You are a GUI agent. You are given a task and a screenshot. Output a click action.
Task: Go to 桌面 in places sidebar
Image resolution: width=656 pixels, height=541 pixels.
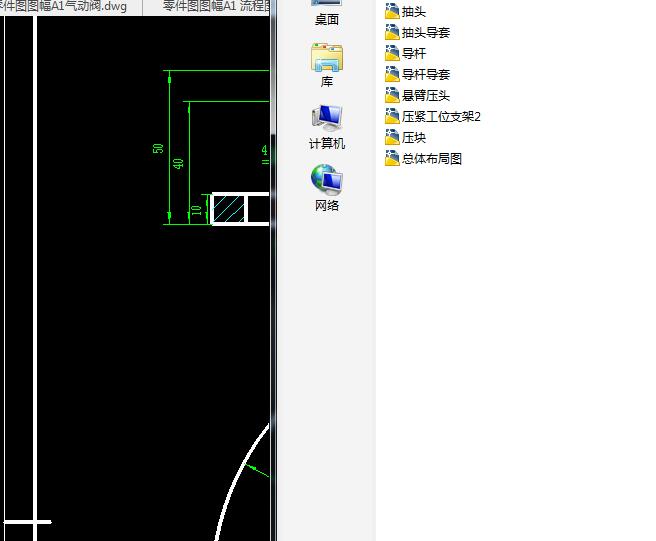point(327,13)
